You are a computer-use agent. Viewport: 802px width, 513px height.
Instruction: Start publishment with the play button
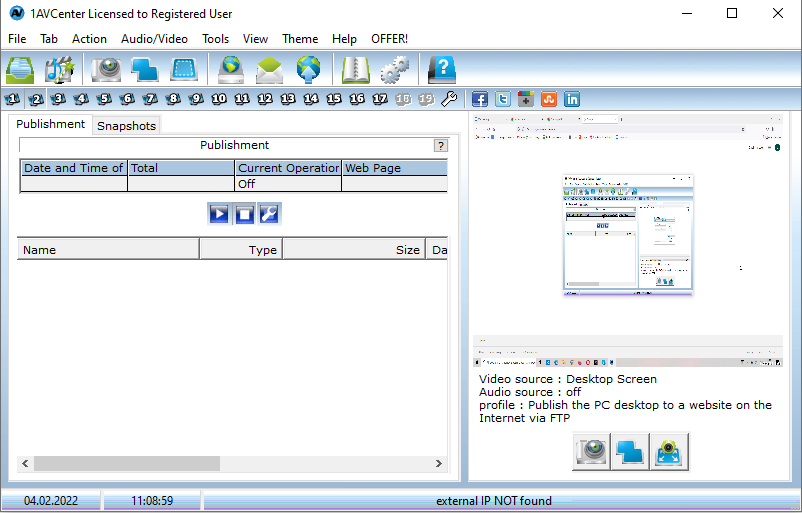coord(219,213)
